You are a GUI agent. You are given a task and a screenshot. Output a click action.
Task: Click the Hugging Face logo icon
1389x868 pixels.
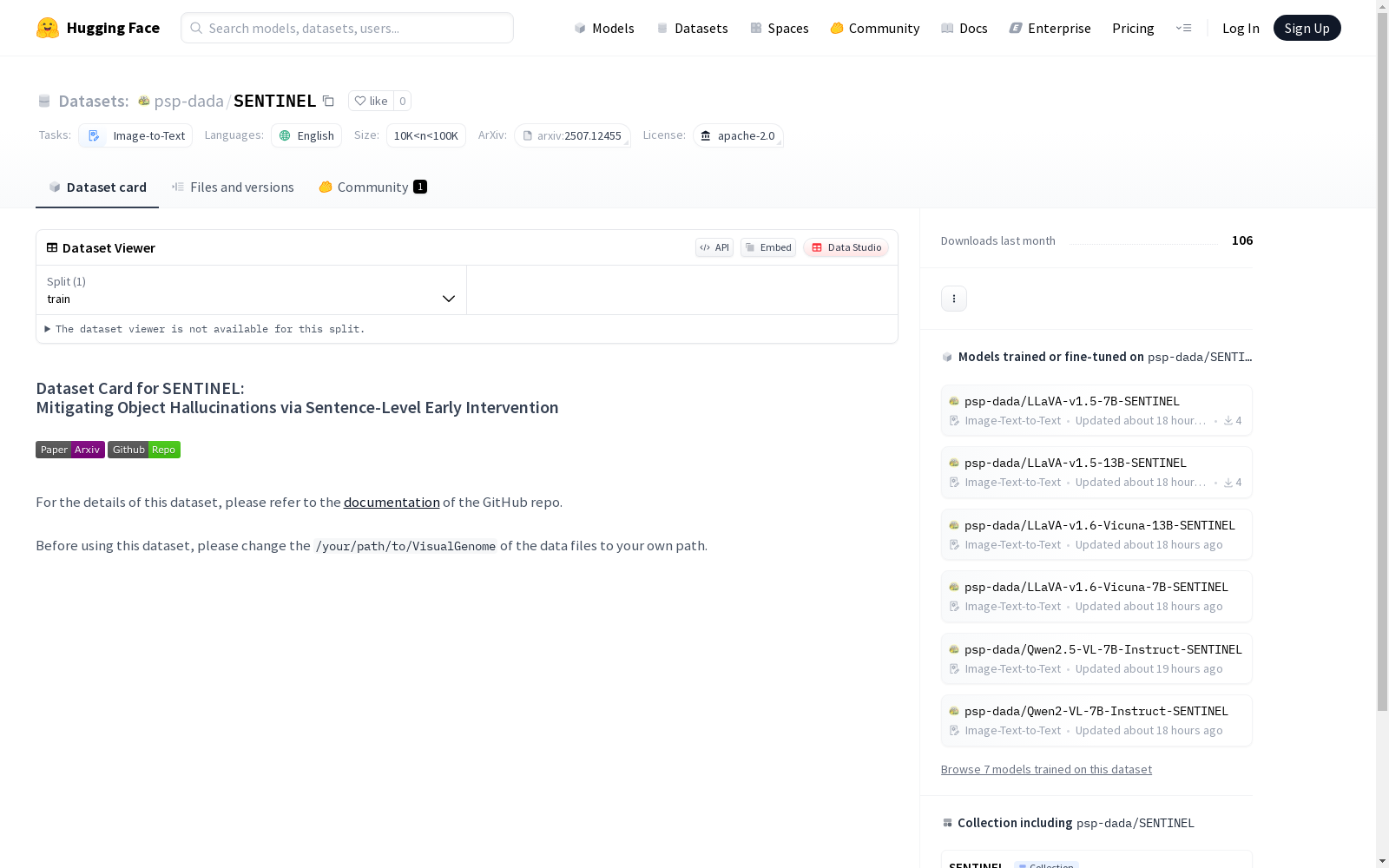(48, 28)
